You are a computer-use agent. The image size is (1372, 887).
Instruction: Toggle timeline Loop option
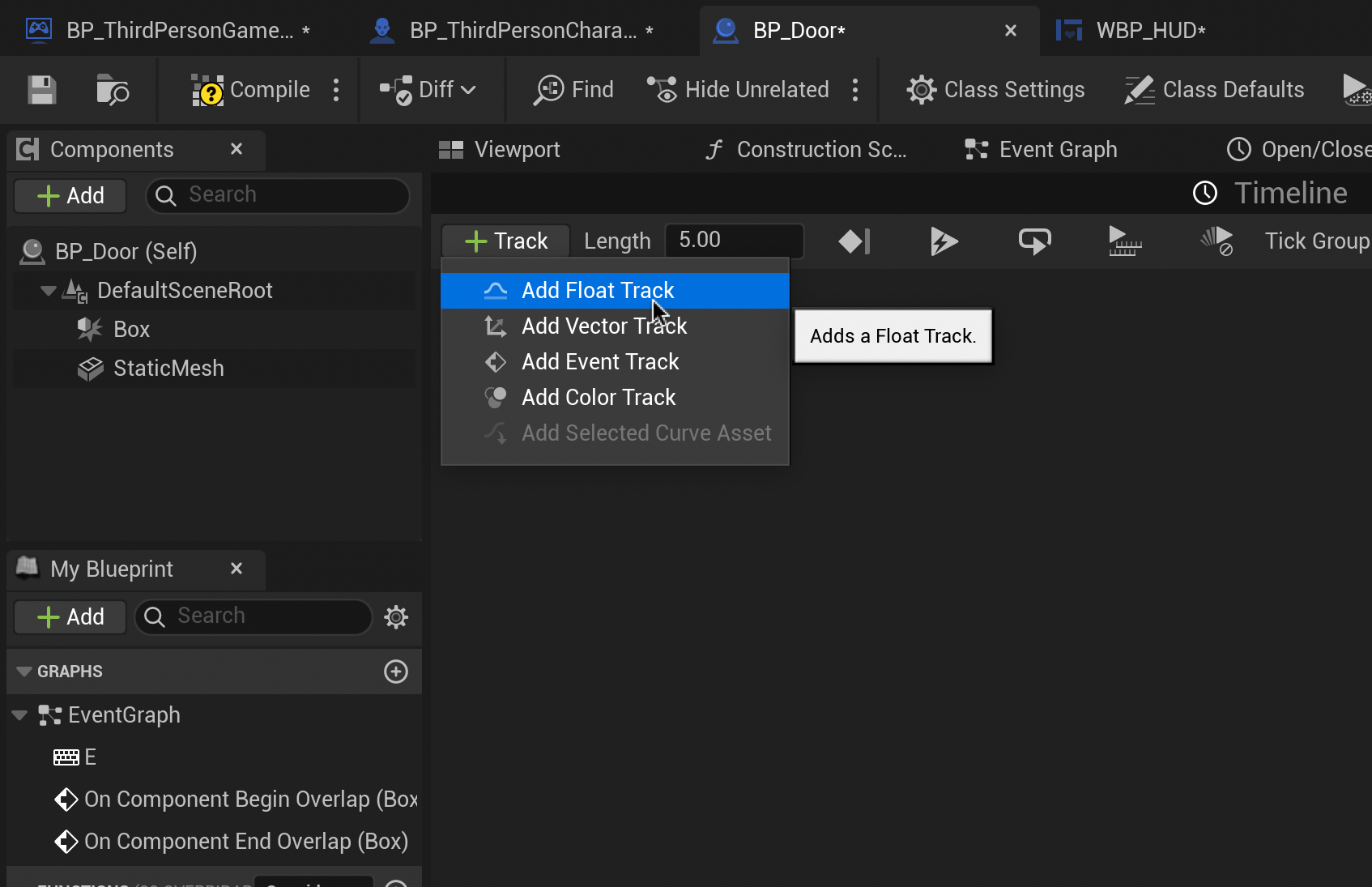(1034, 241)
